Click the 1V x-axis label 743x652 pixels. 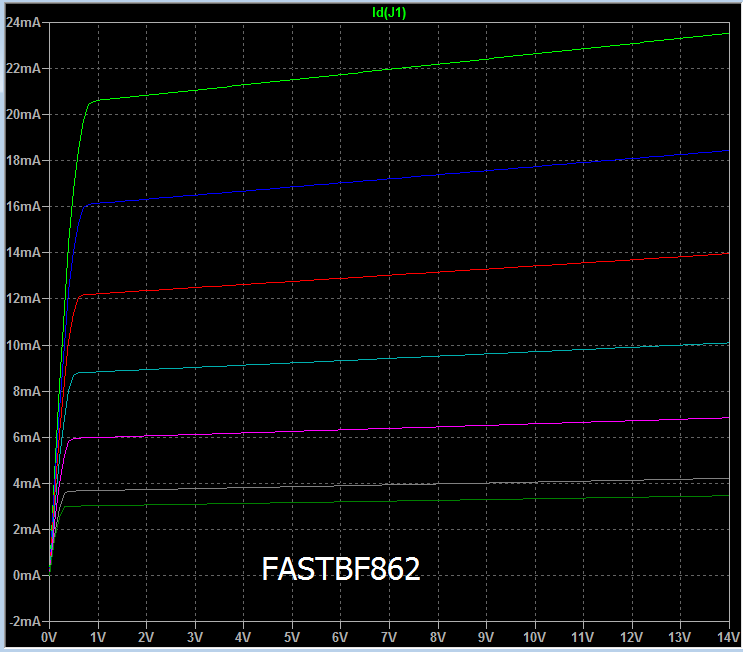pos(98,637)
